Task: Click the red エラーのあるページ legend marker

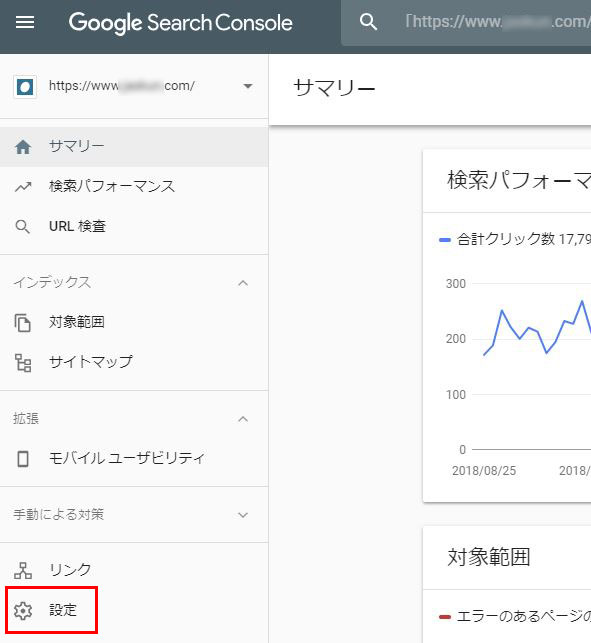Action: 445,617
